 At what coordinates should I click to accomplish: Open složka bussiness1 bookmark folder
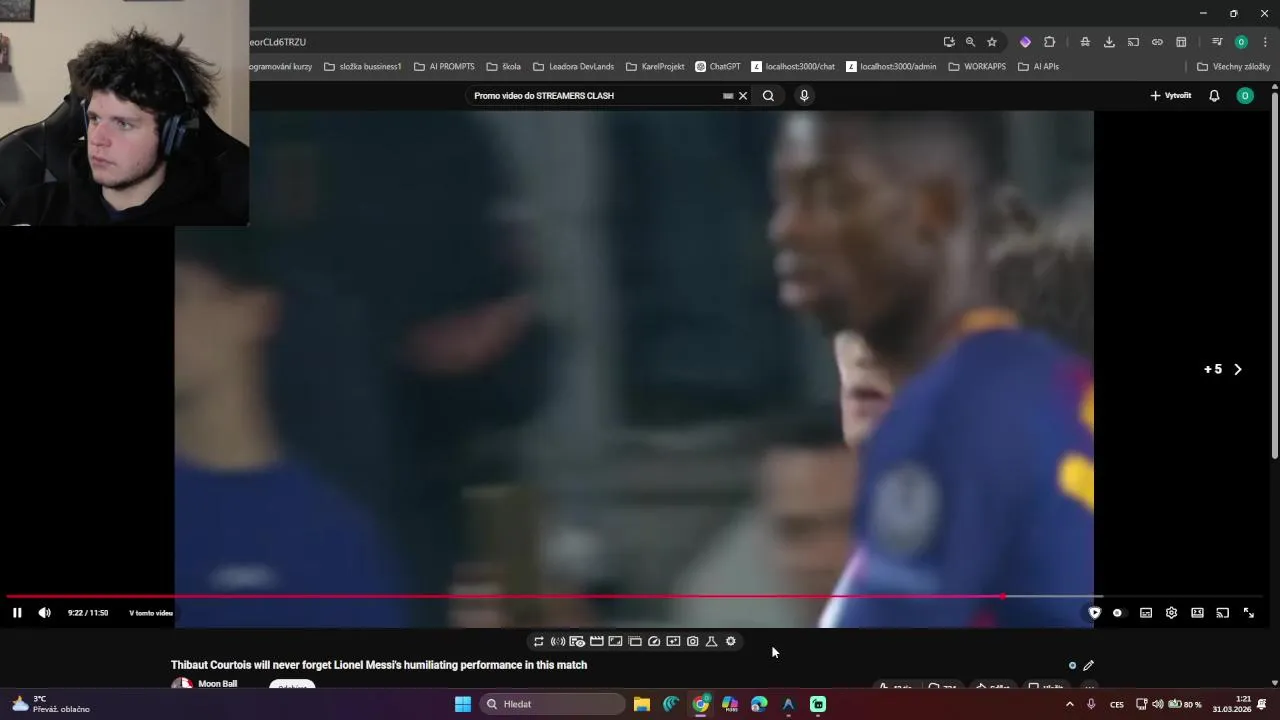[363, 67]
